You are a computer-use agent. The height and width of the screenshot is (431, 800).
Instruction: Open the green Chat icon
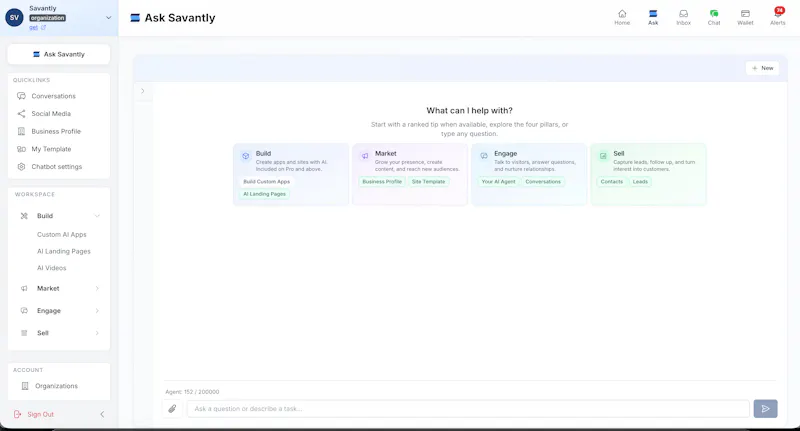click(x=714, y=14)
